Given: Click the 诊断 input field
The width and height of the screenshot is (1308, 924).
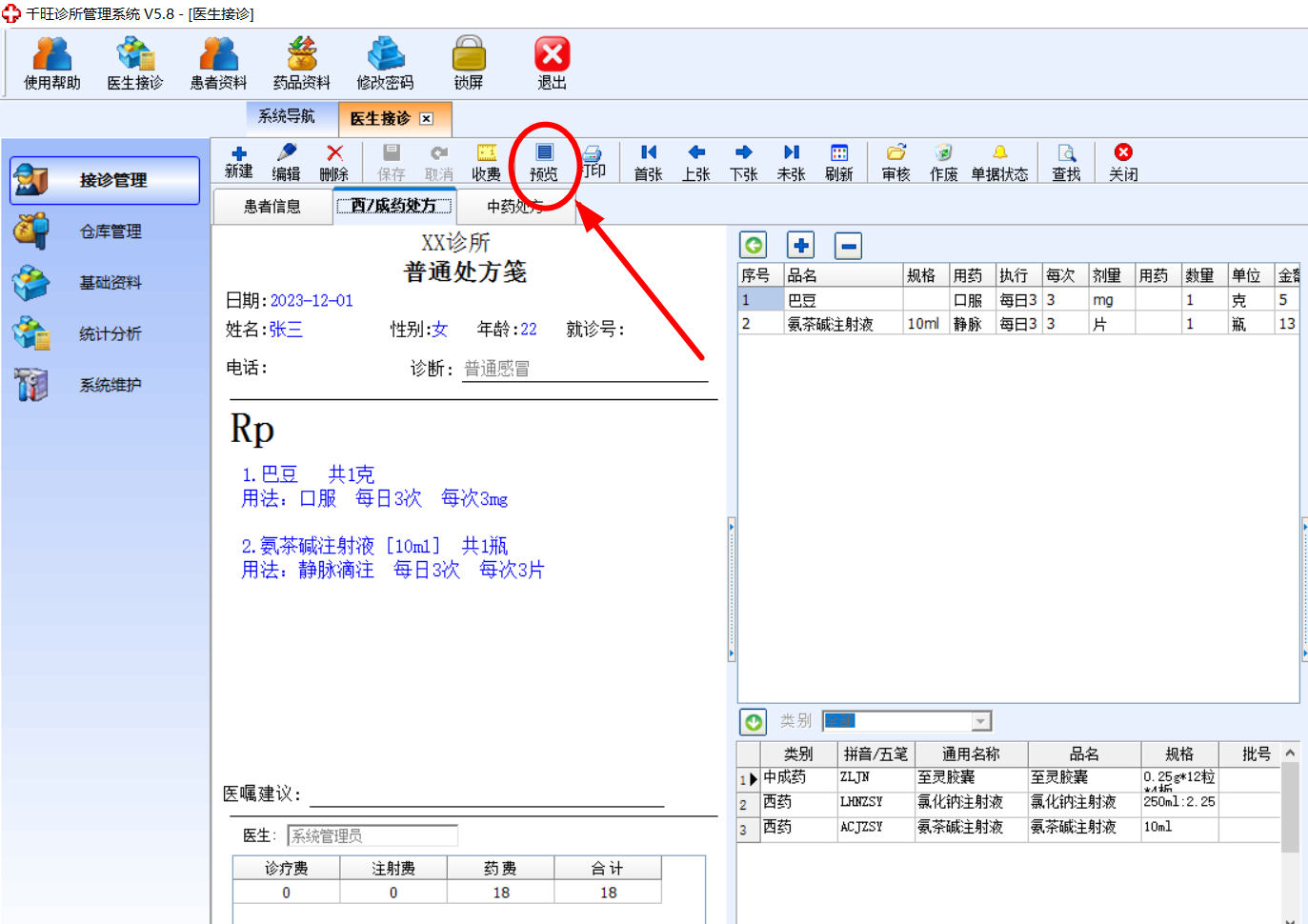Looking at the screenshot, I should 585,369.
